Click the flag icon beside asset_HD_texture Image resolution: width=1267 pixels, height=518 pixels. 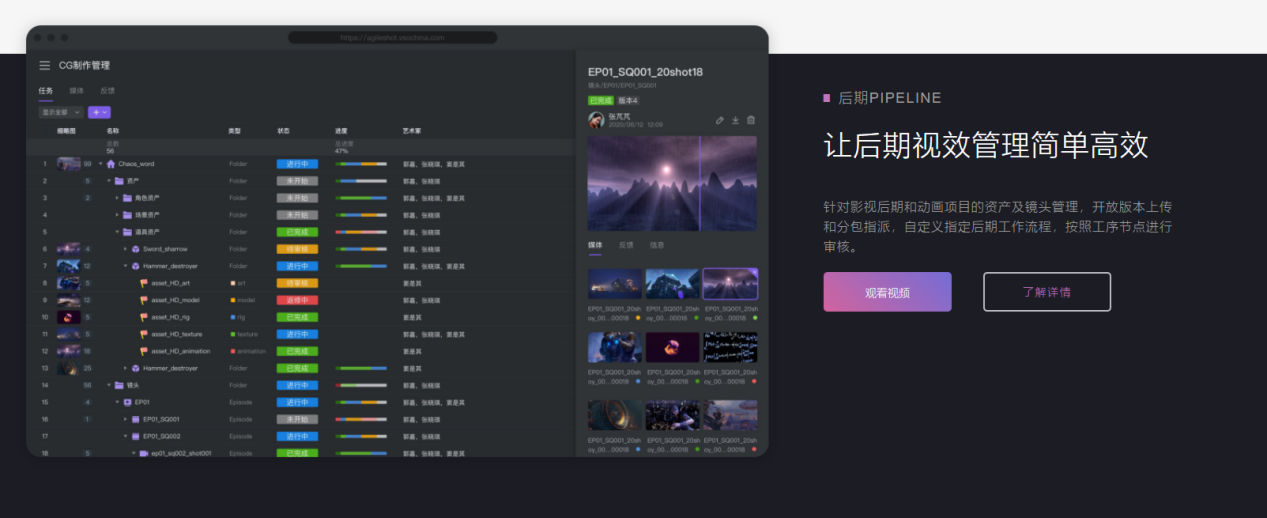[x=144, y=334]
